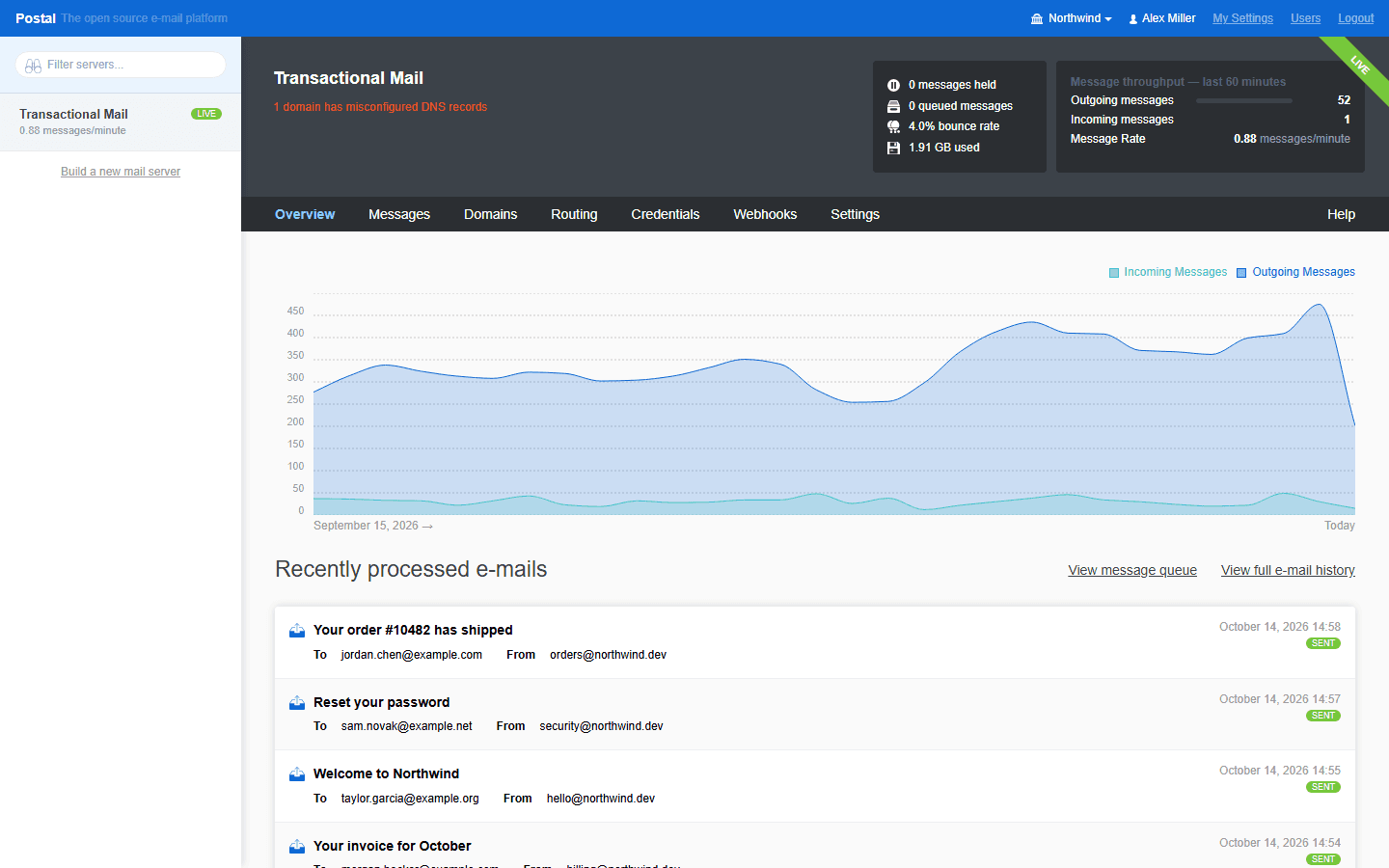
Task: Toggle the Outgoing Messages legend swatch
Action: coord(1241,273)
